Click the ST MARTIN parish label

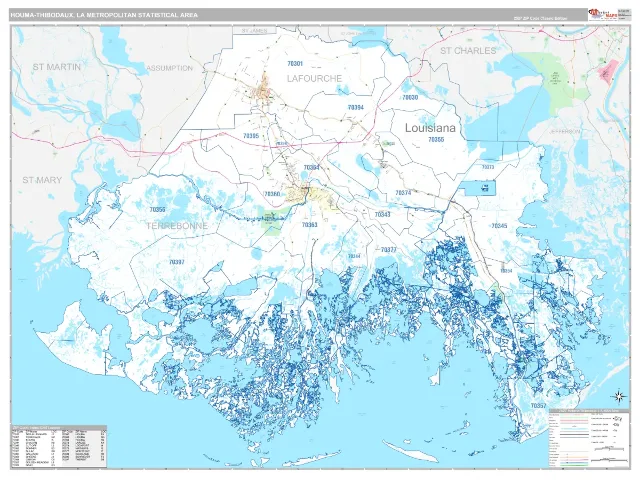pyautogui.click(x=57, y=67)
